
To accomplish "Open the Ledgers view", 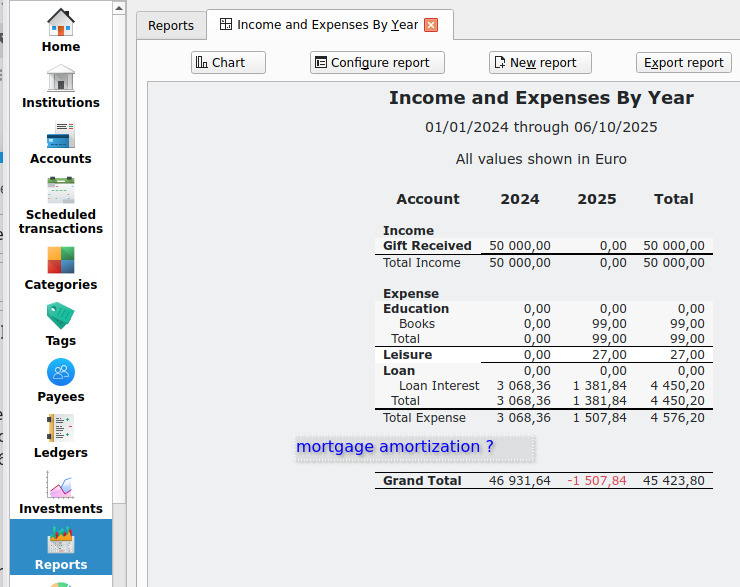I will 60,436.
